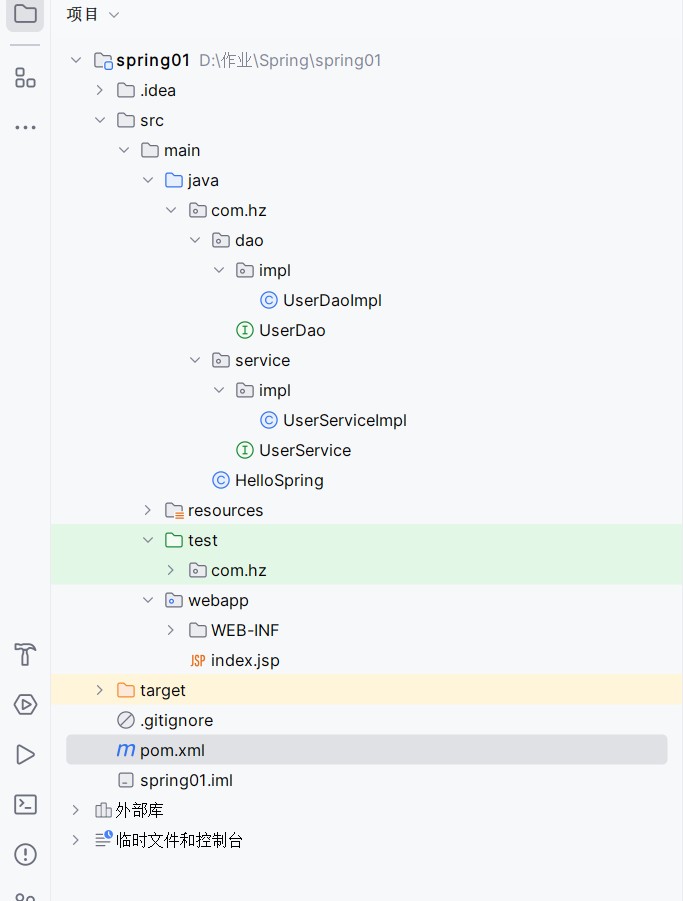Screen dimensions: 683x901
Task: Click the More tool windows ellipsis
Action: click(x=25, y=128)
